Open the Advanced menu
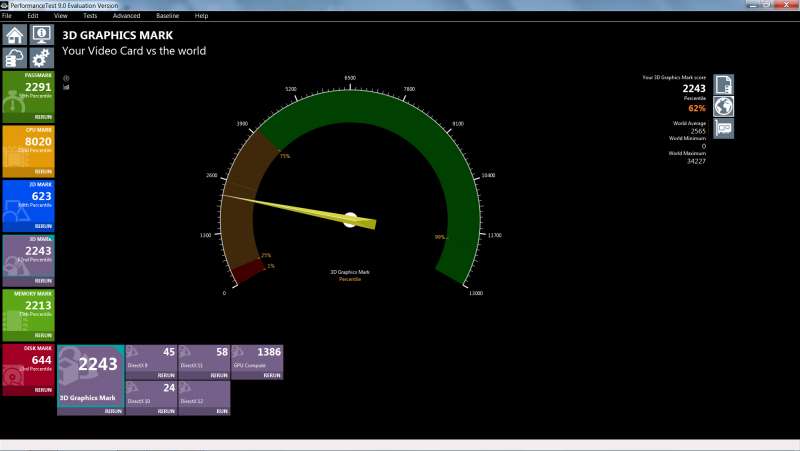This screenshot has width=800, height=451. click(x=126, y=16)
